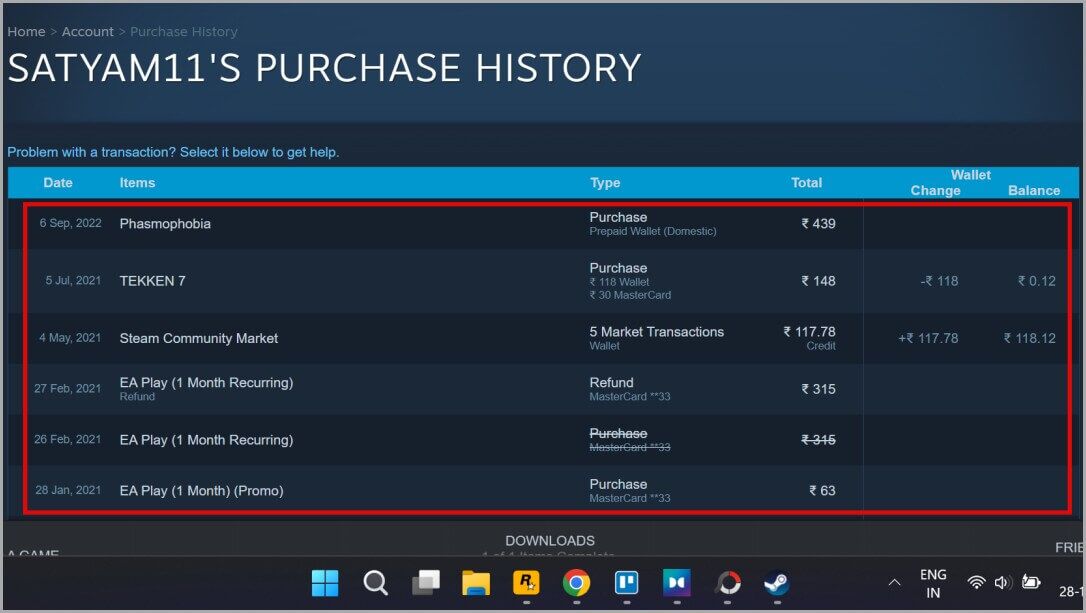Click the struck-through ₹ 315 total
The width and height of the screenshot is (1086, 613).
(x=818, y=440)
